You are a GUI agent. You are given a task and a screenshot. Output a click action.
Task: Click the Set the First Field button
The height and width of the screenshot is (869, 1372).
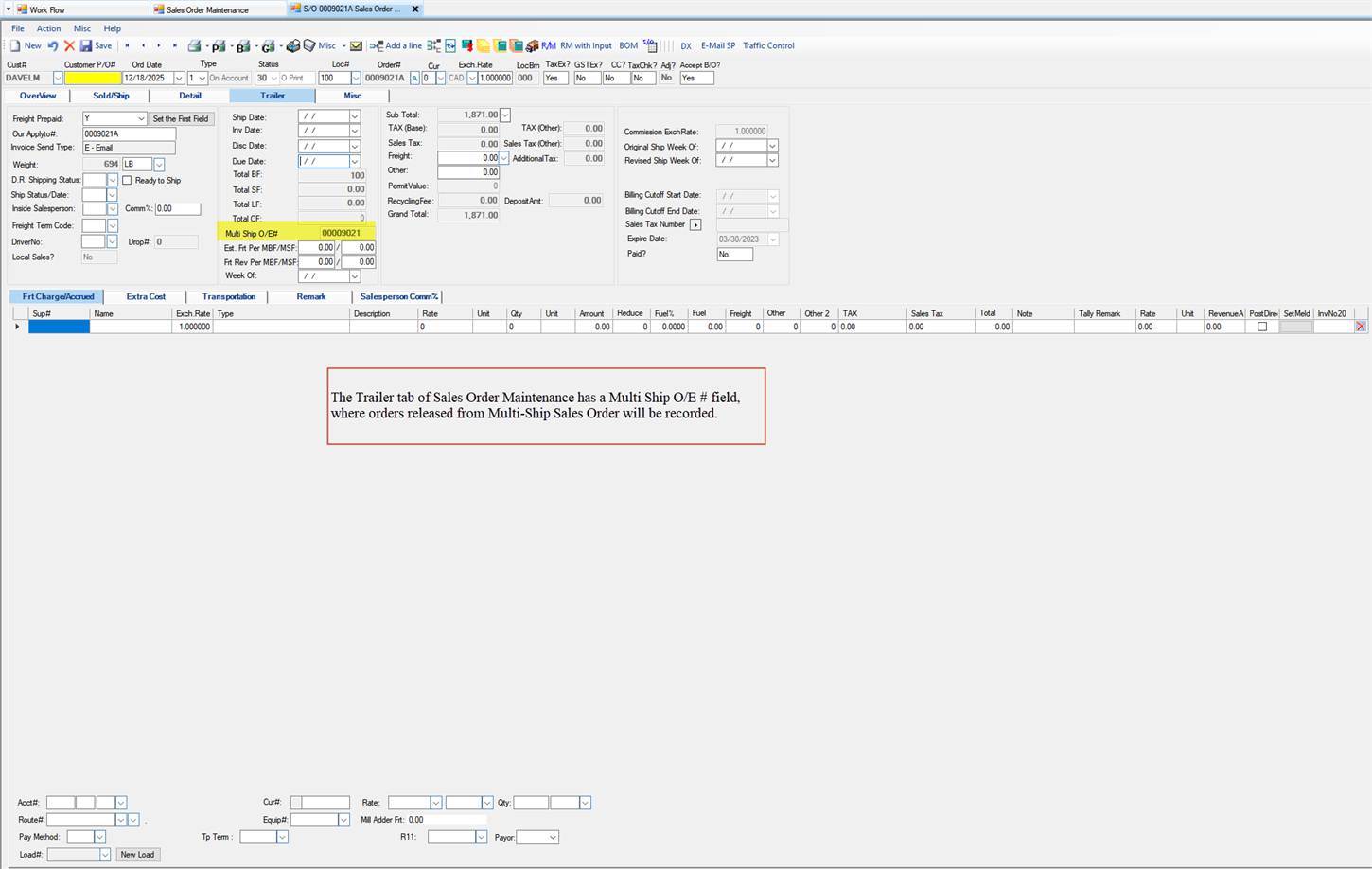[181, 119]
